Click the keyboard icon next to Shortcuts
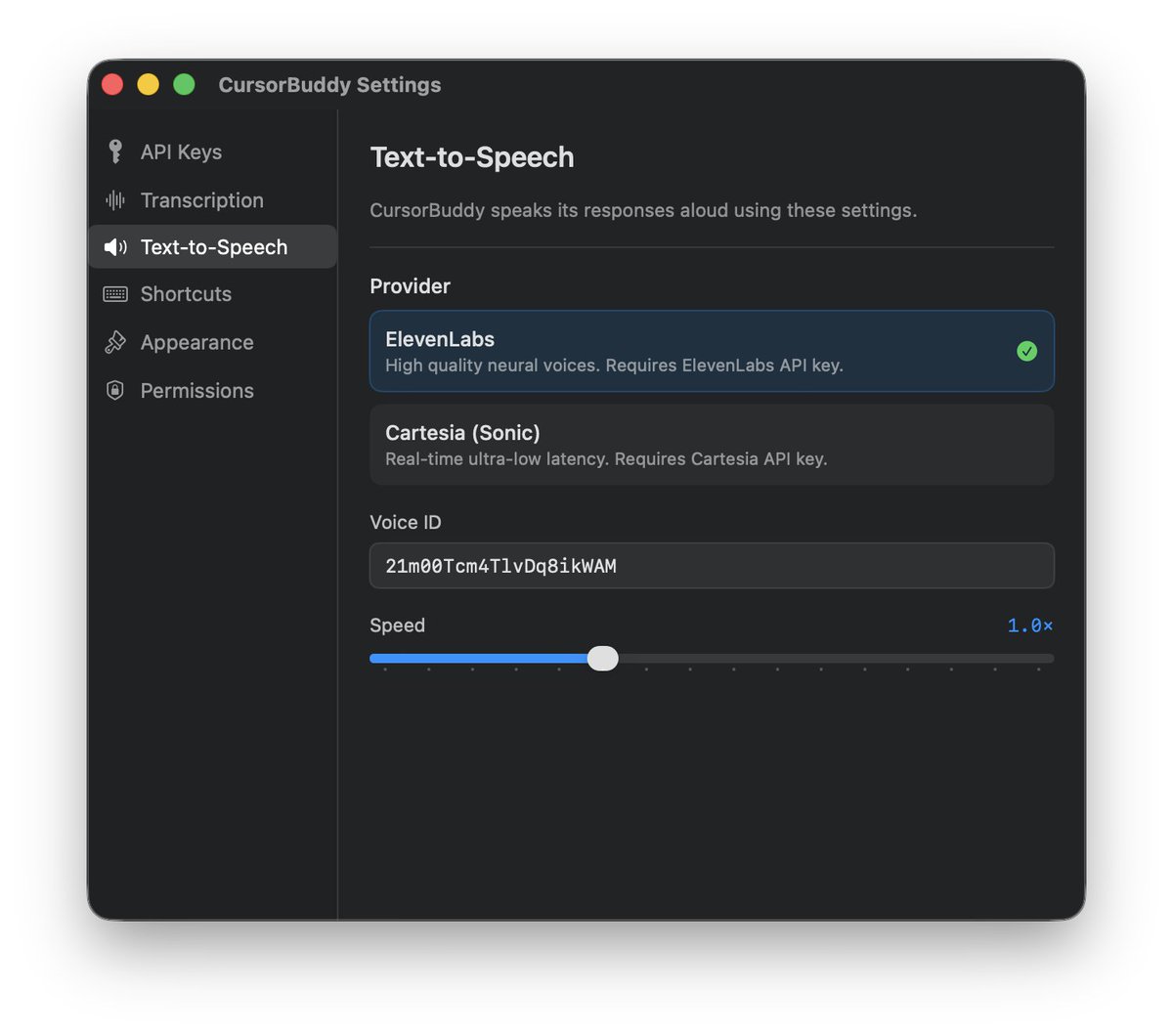The width and height of the screenshot is (1173, 1036). [114, 294]
